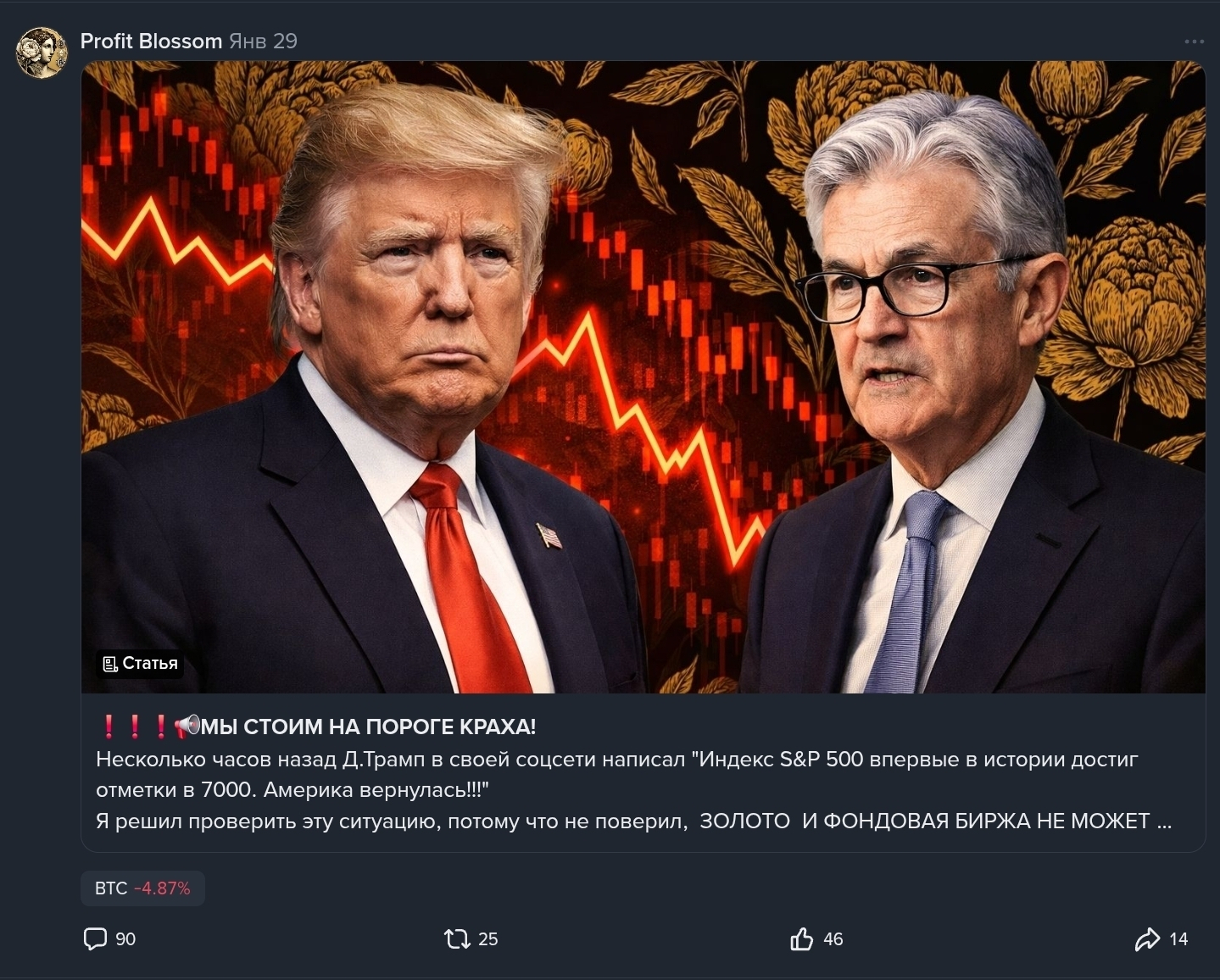1220x980 pixels.
Task: Click the repost count 25
Action: tap(488, 939)
